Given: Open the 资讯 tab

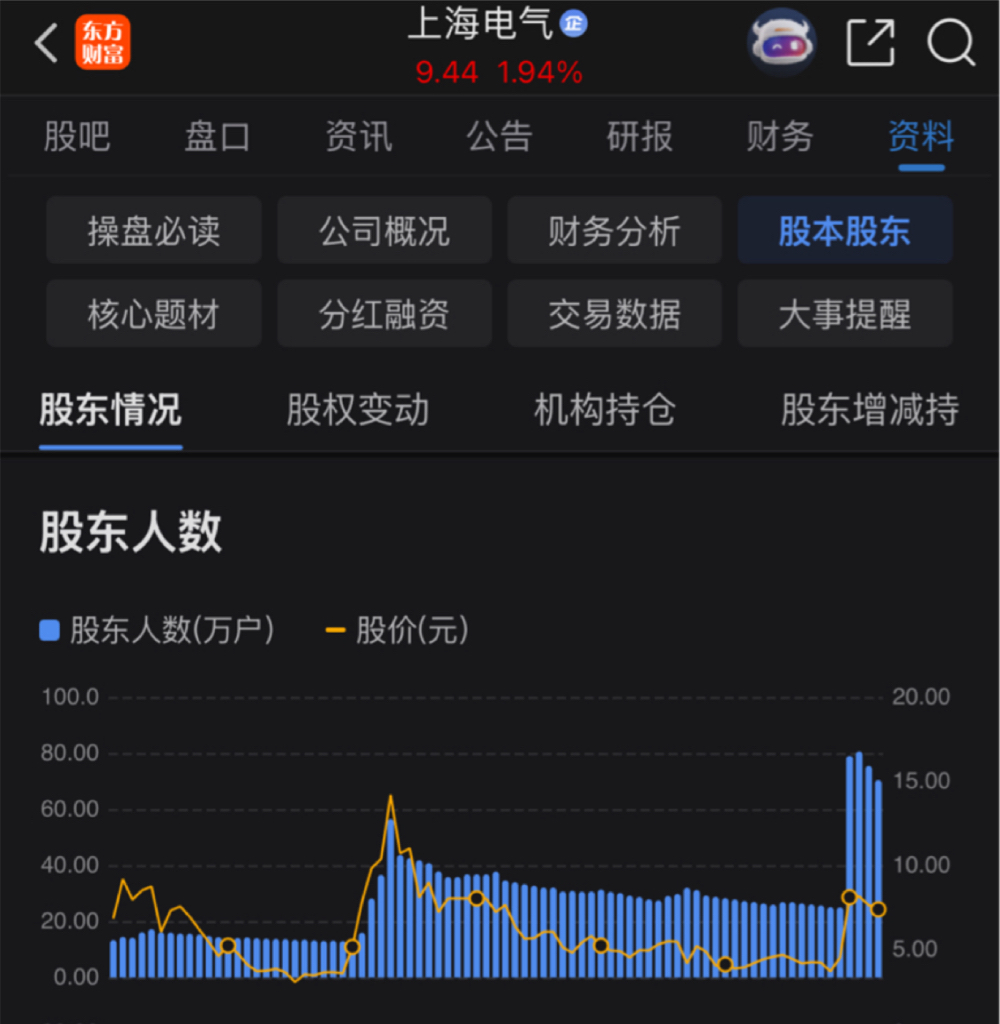Looking at the screenshot, I should (x=359, y=136).
